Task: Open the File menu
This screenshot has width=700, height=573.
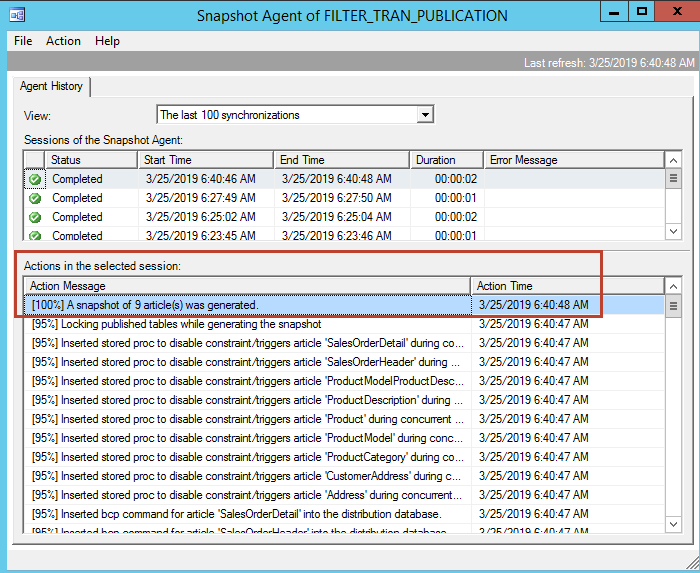Action: pyautogui.click(x=23, y=41)
